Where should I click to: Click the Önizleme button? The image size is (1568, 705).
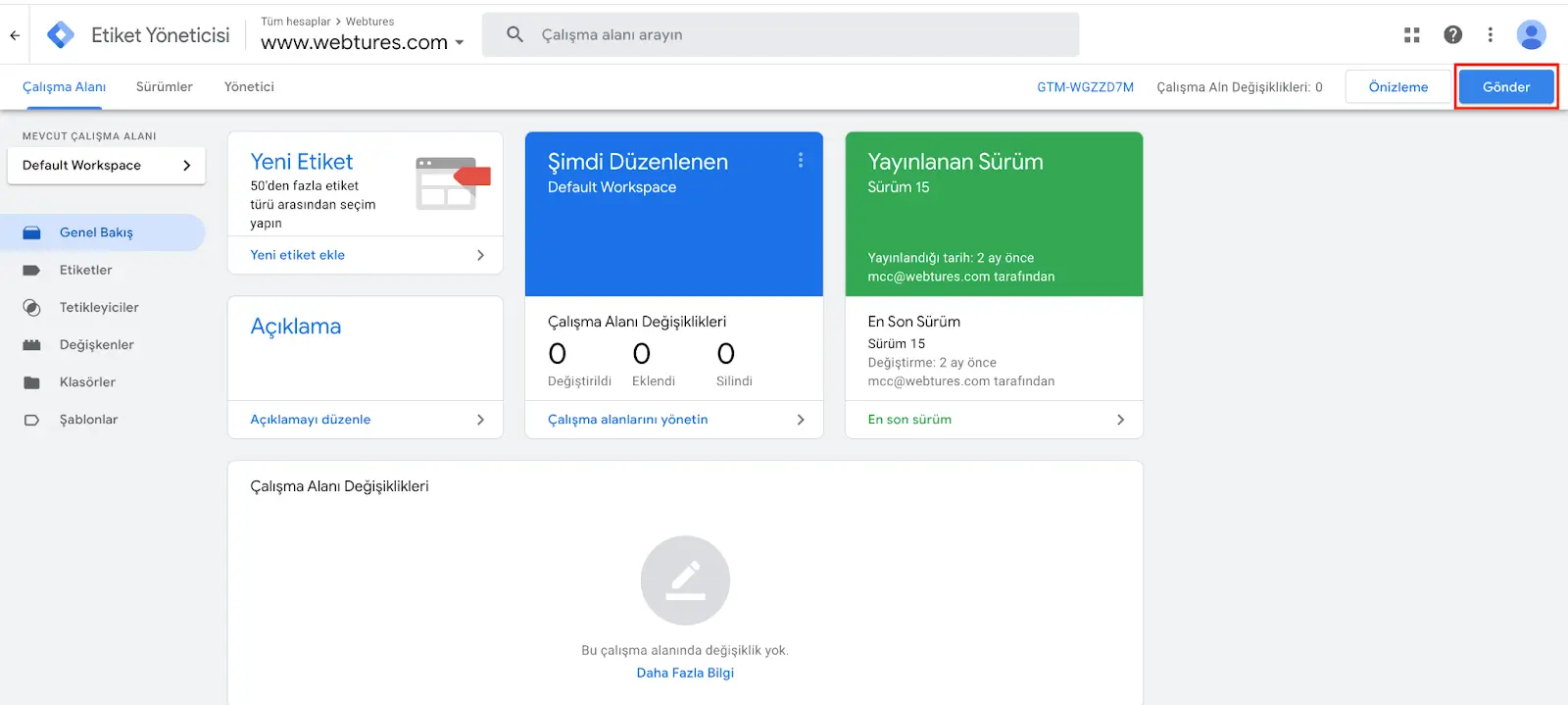(x=1398, y=87)
